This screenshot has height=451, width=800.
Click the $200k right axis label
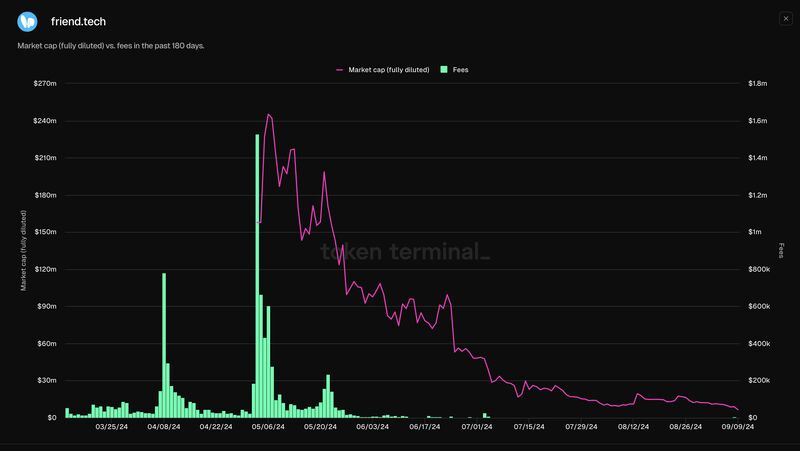point(759,381)
